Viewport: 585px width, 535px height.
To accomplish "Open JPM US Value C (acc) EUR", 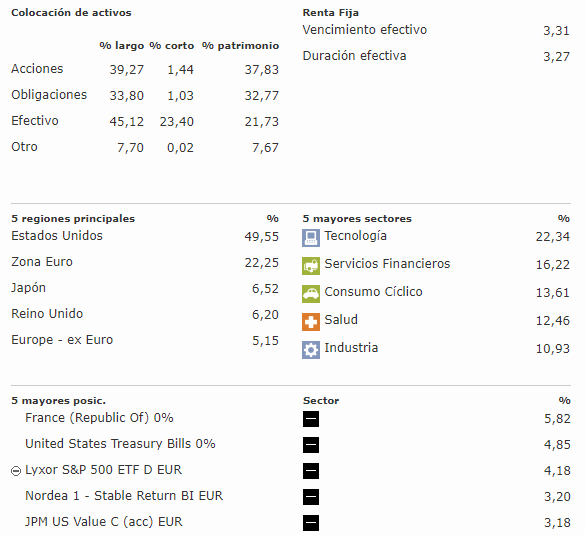I will [104, 522].
